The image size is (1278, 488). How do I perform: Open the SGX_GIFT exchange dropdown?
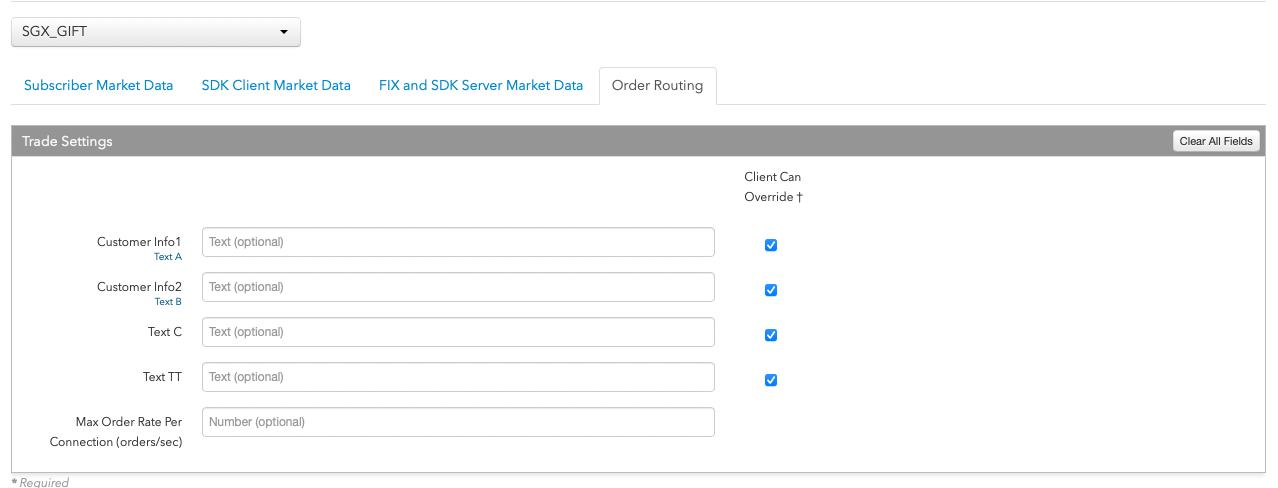(156, 32)
